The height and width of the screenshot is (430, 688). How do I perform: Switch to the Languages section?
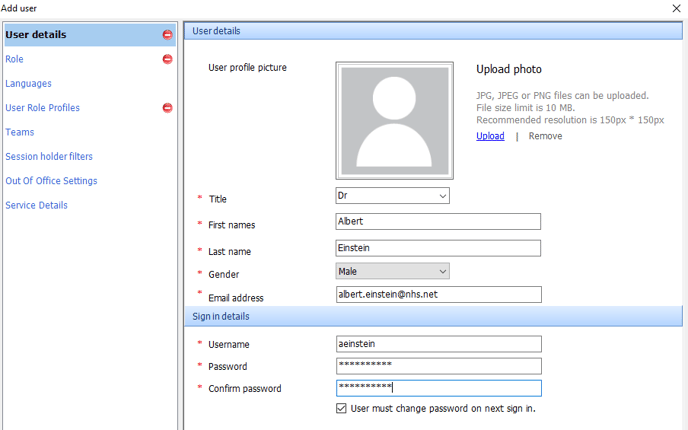[x=28, y=84]
